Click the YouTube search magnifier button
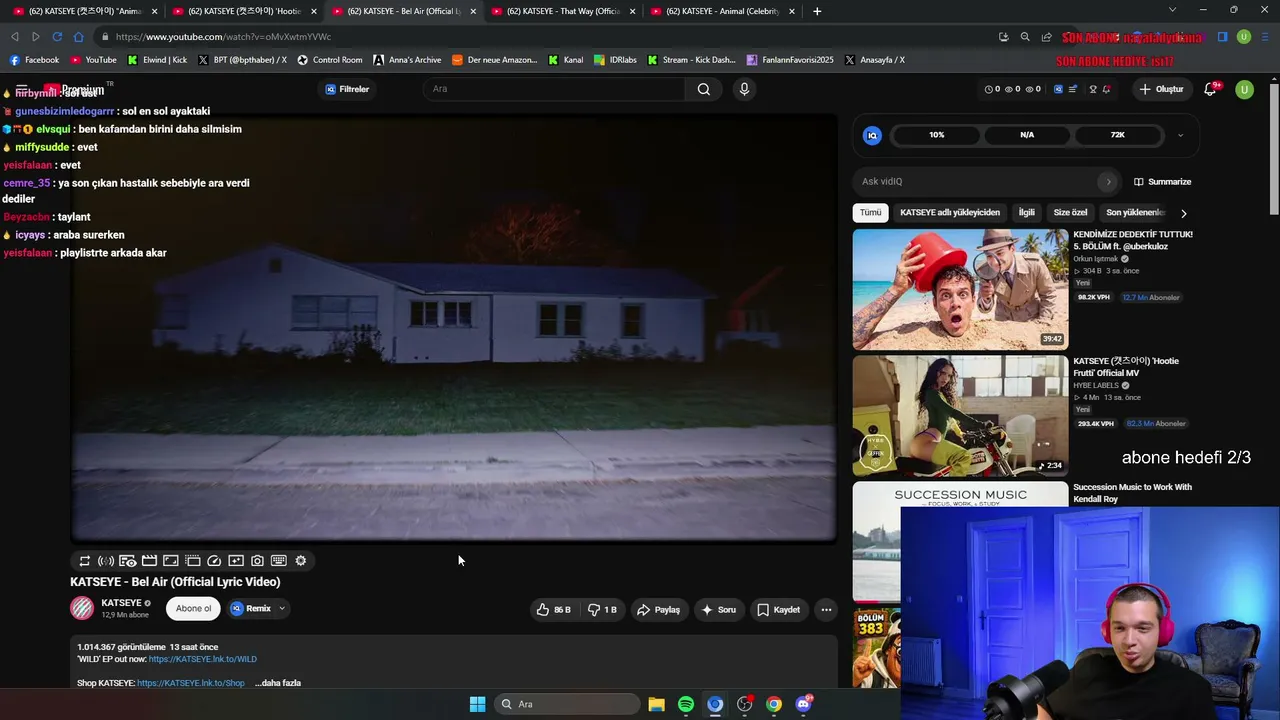Image resolution: width=1280 pixels, height=720 pixels. point(704,89)
